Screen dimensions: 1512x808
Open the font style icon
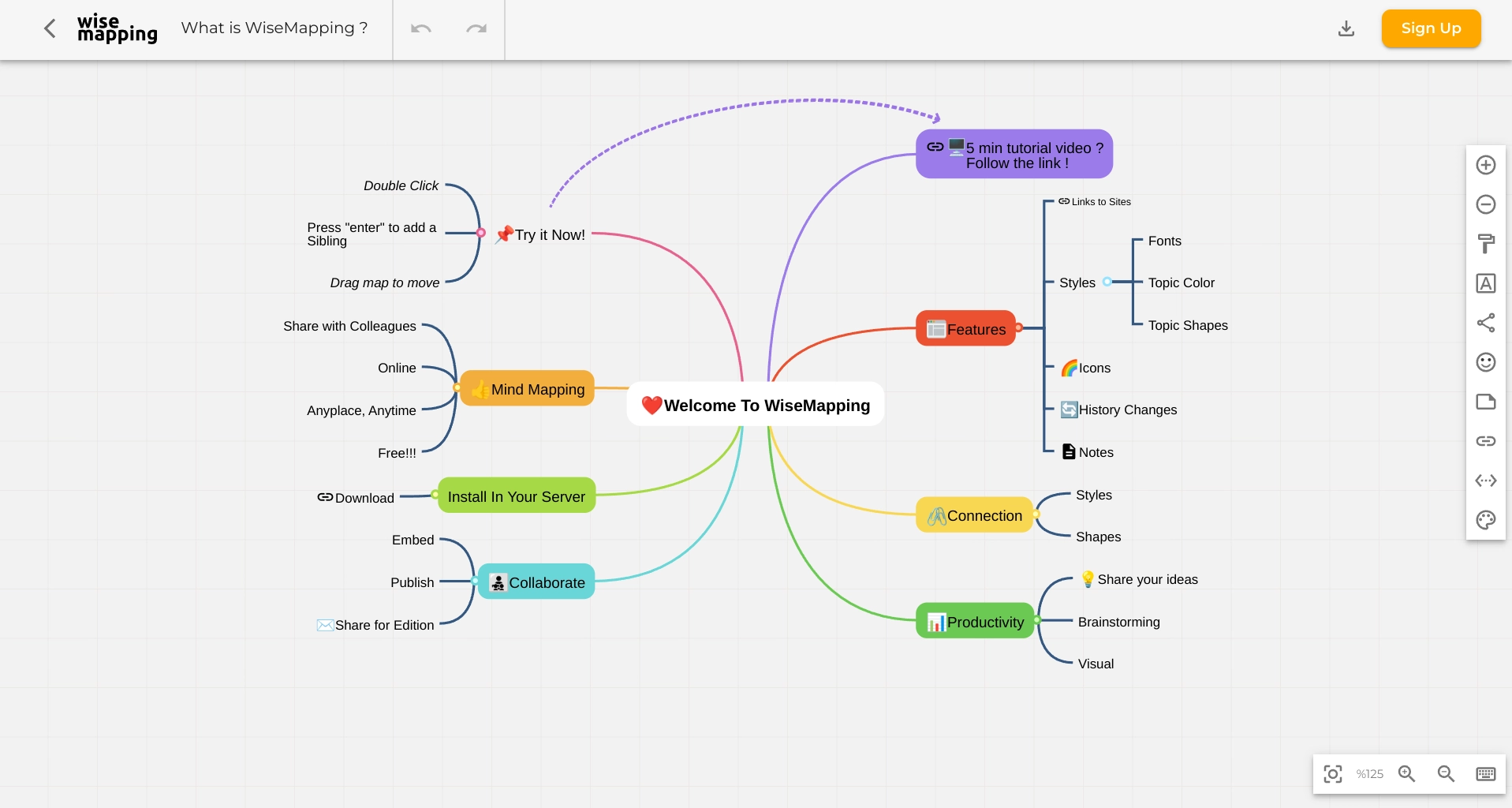[1486, 283]
